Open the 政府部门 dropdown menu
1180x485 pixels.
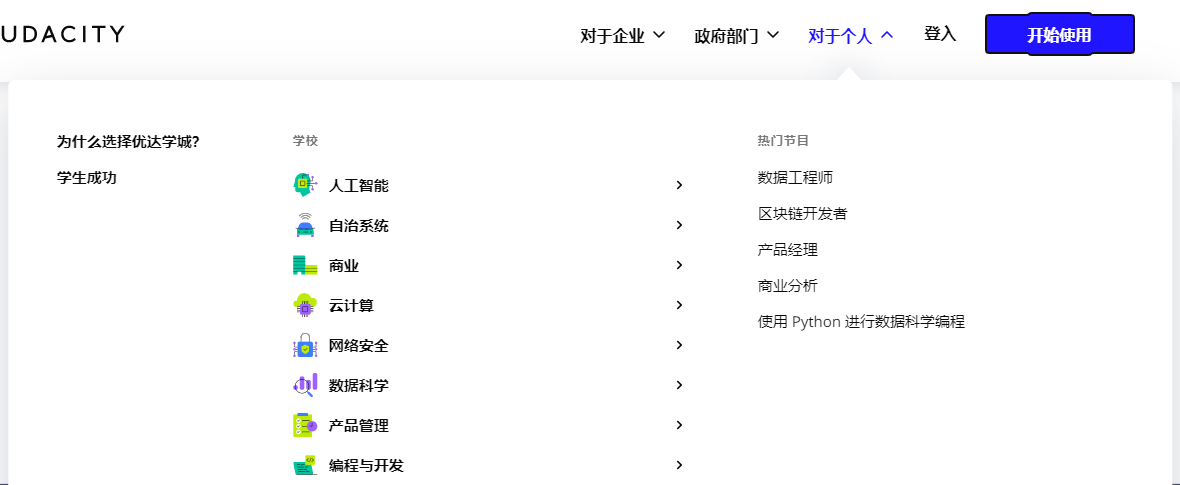[737, 35]
